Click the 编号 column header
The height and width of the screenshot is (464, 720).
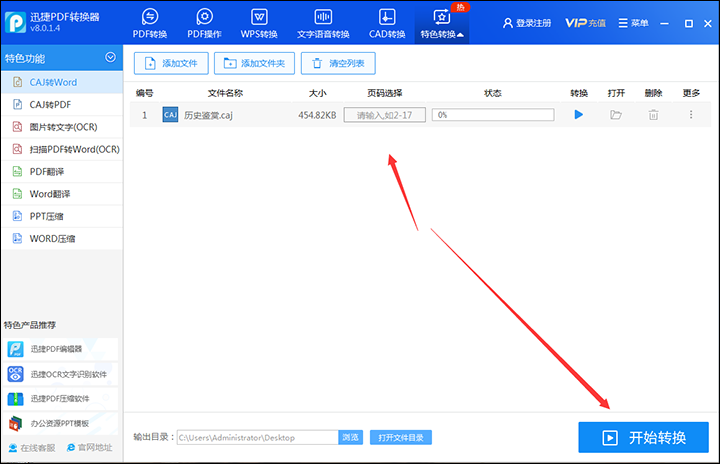tap(145, 93)
